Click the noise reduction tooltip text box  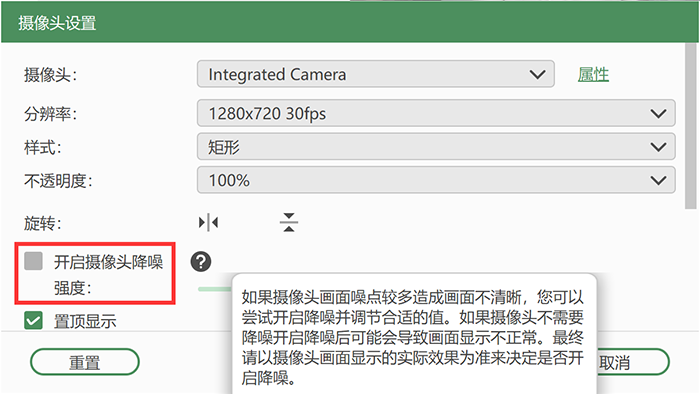414,334
